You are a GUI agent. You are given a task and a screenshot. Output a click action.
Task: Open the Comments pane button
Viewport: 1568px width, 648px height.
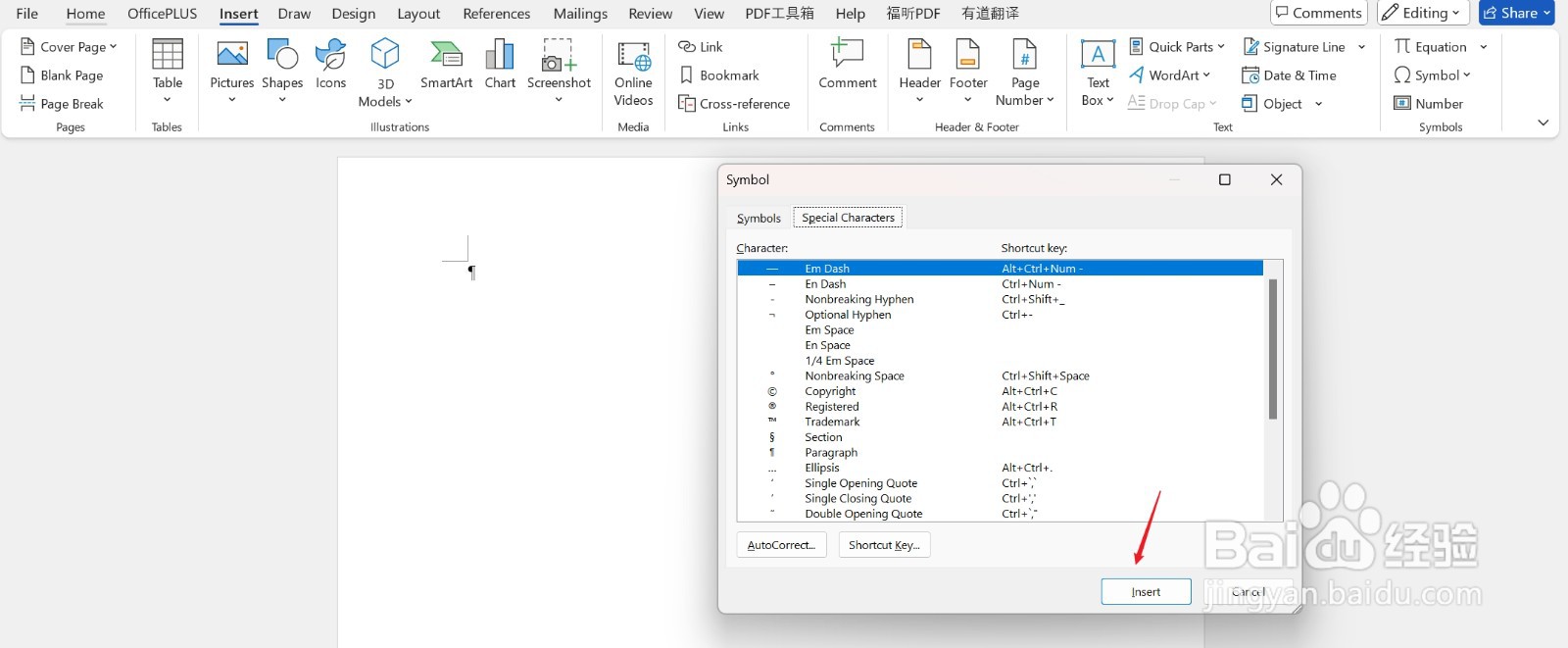[x=1319, y=13]
